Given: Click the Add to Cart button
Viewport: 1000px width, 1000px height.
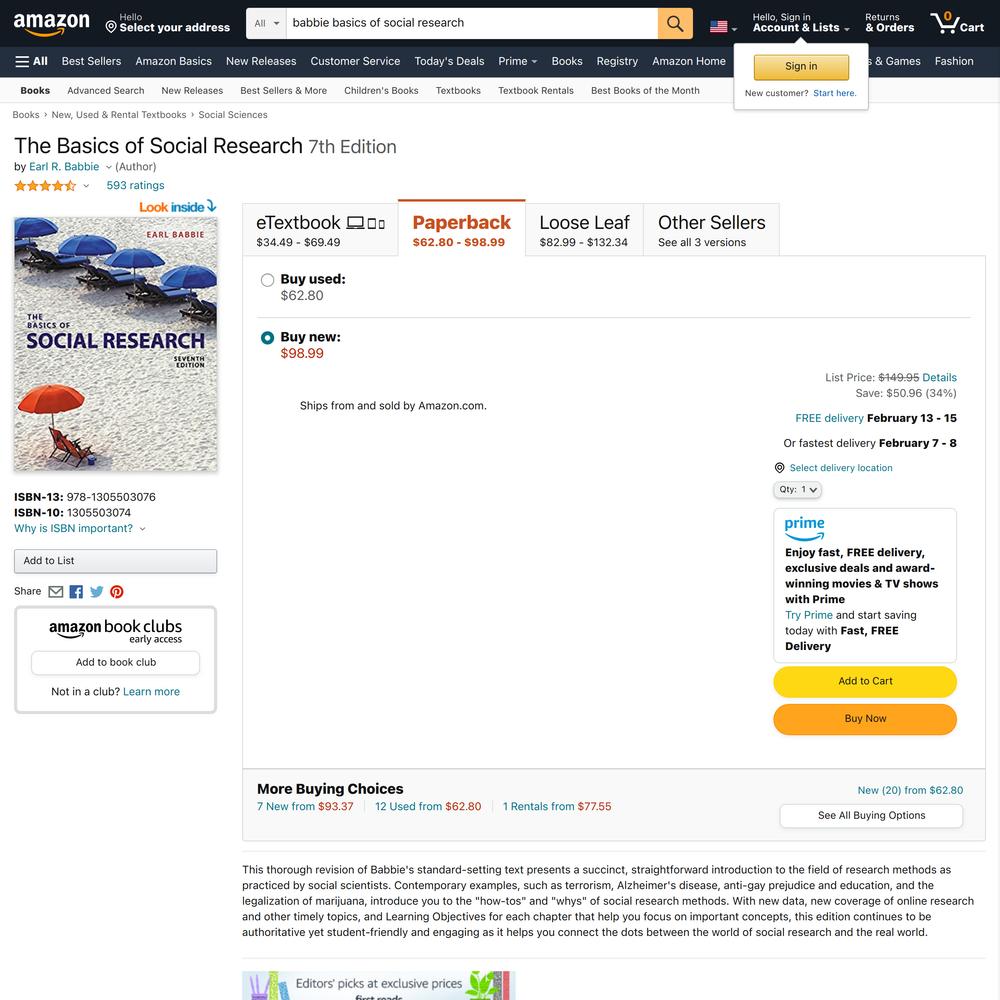Looking at the screenshot, I should click(x=865, y=681).
